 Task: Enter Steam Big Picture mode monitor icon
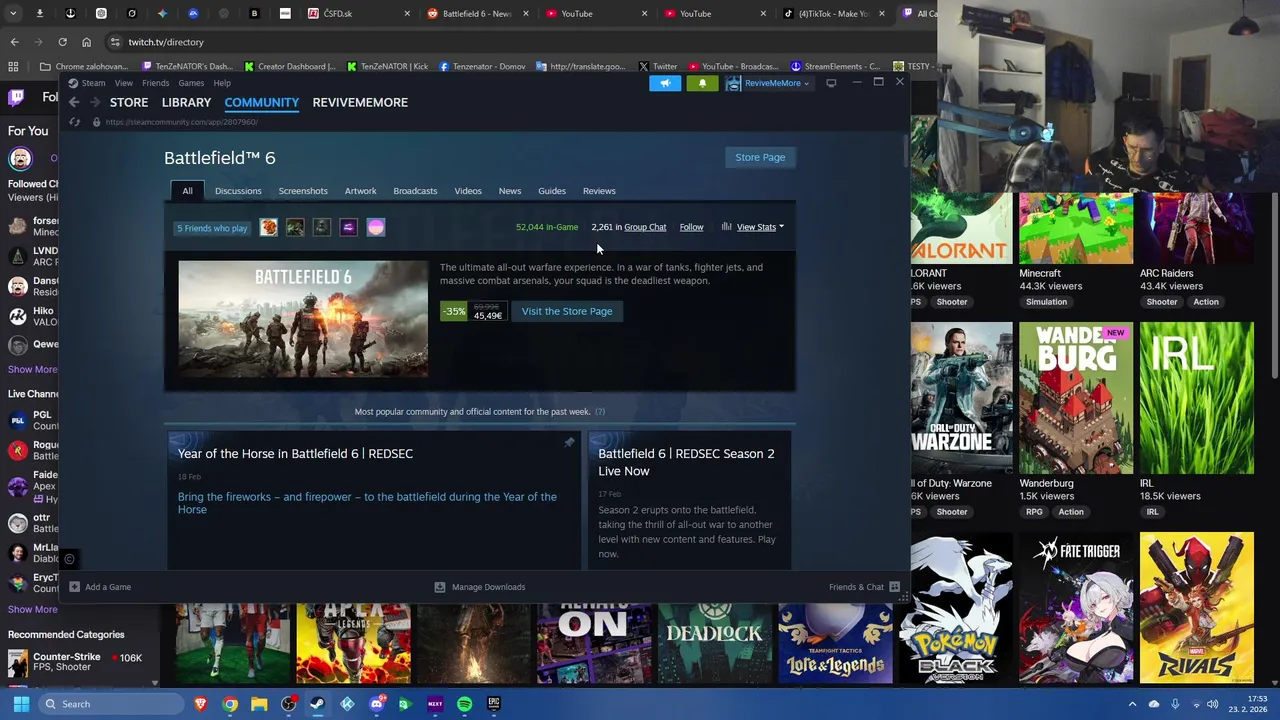point(831,83)
